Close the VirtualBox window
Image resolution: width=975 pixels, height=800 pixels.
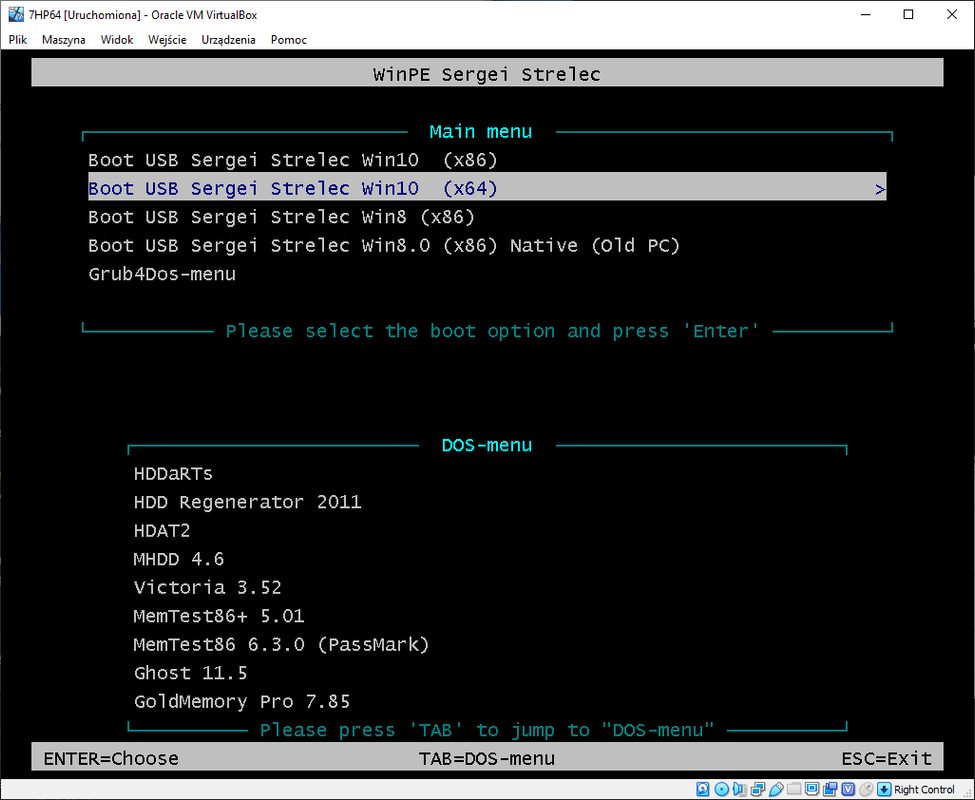[x=952, y=14]
